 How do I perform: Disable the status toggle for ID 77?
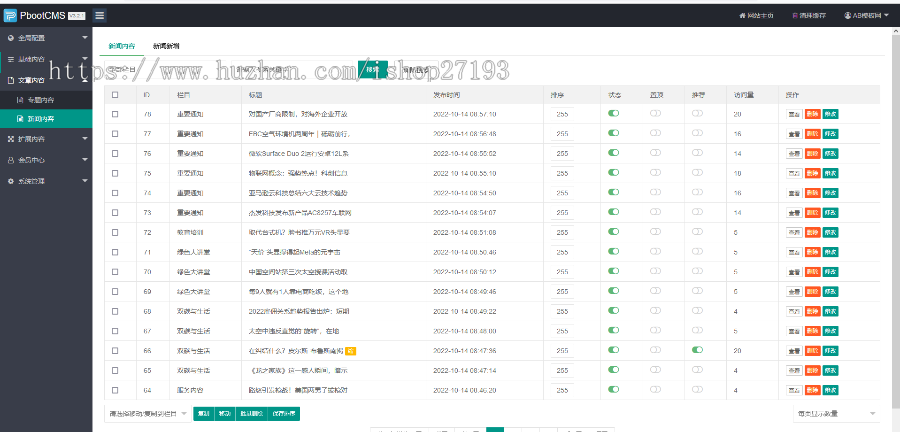(x=614, y=133)
